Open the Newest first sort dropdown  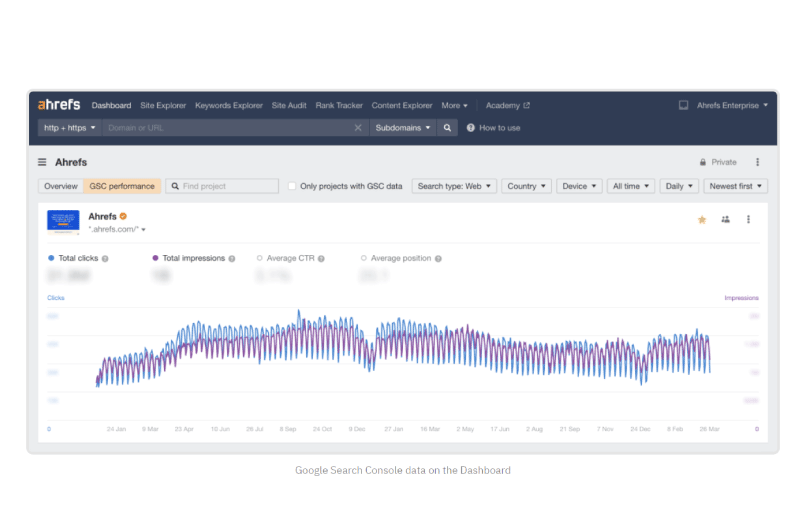[735, 186]
